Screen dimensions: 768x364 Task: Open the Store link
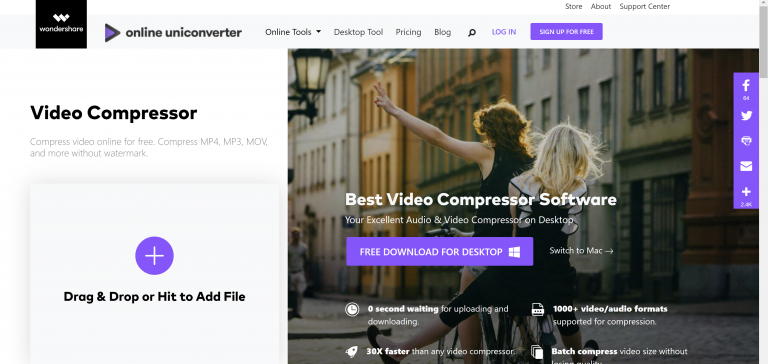[x=574, y=6]
